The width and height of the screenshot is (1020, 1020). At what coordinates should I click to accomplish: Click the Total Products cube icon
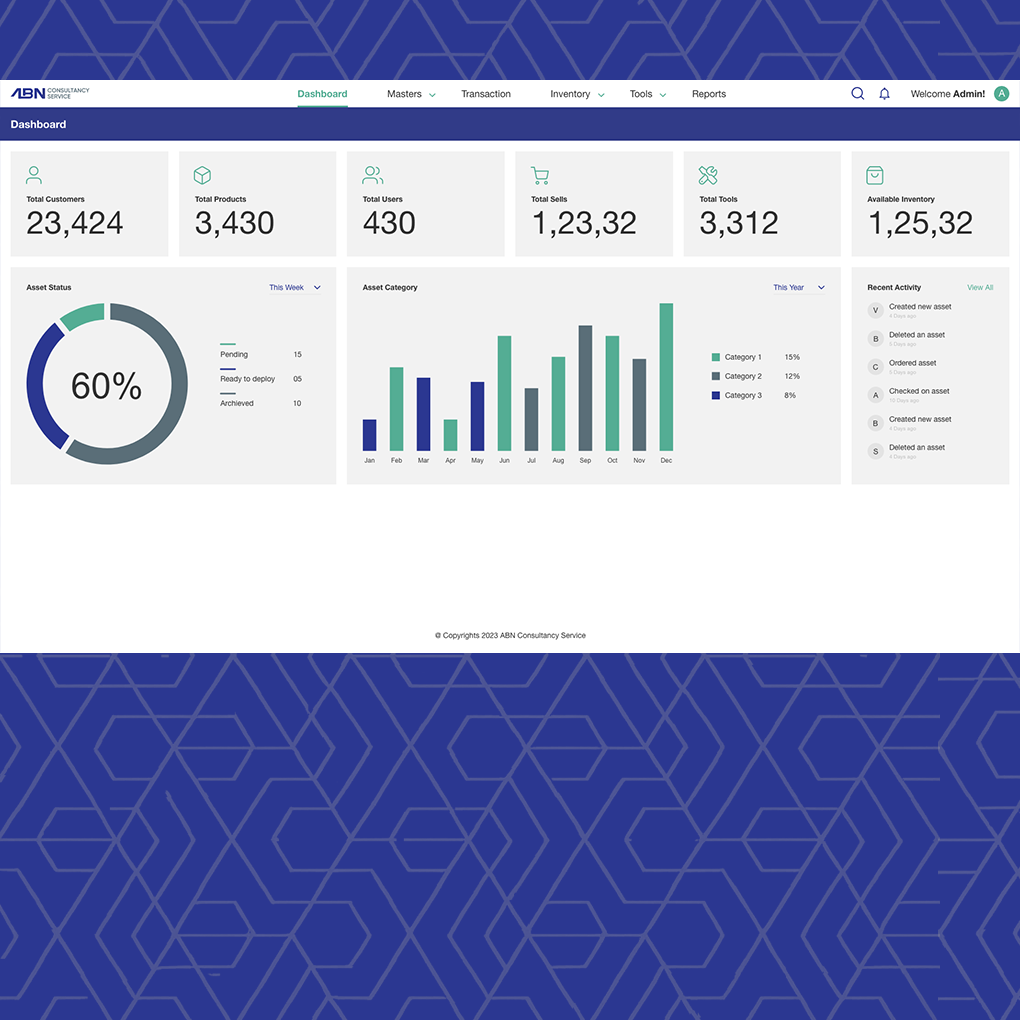pos(202,175)
